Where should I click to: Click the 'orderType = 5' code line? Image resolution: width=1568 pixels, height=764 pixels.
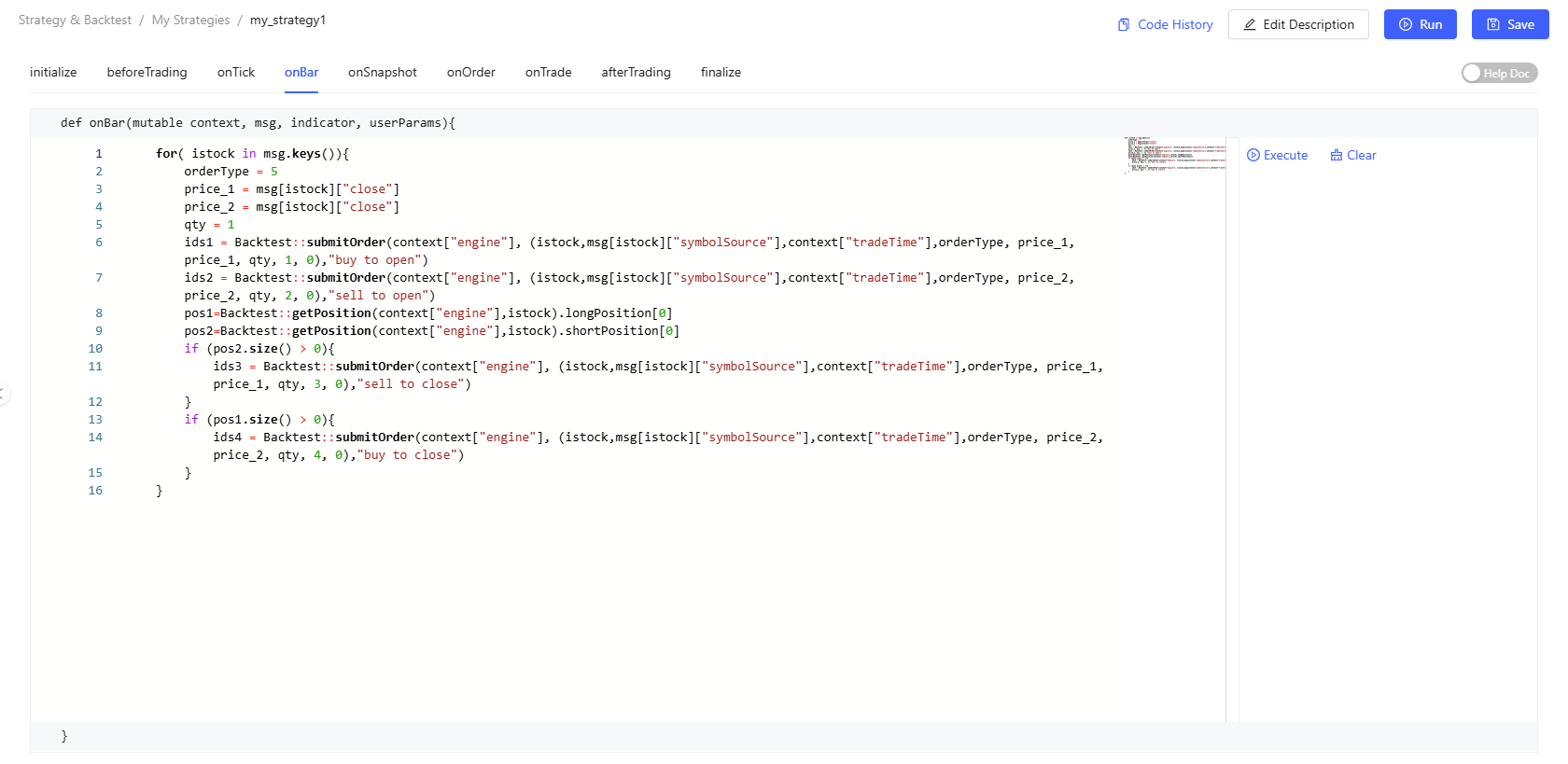click(x=231, y=171)
